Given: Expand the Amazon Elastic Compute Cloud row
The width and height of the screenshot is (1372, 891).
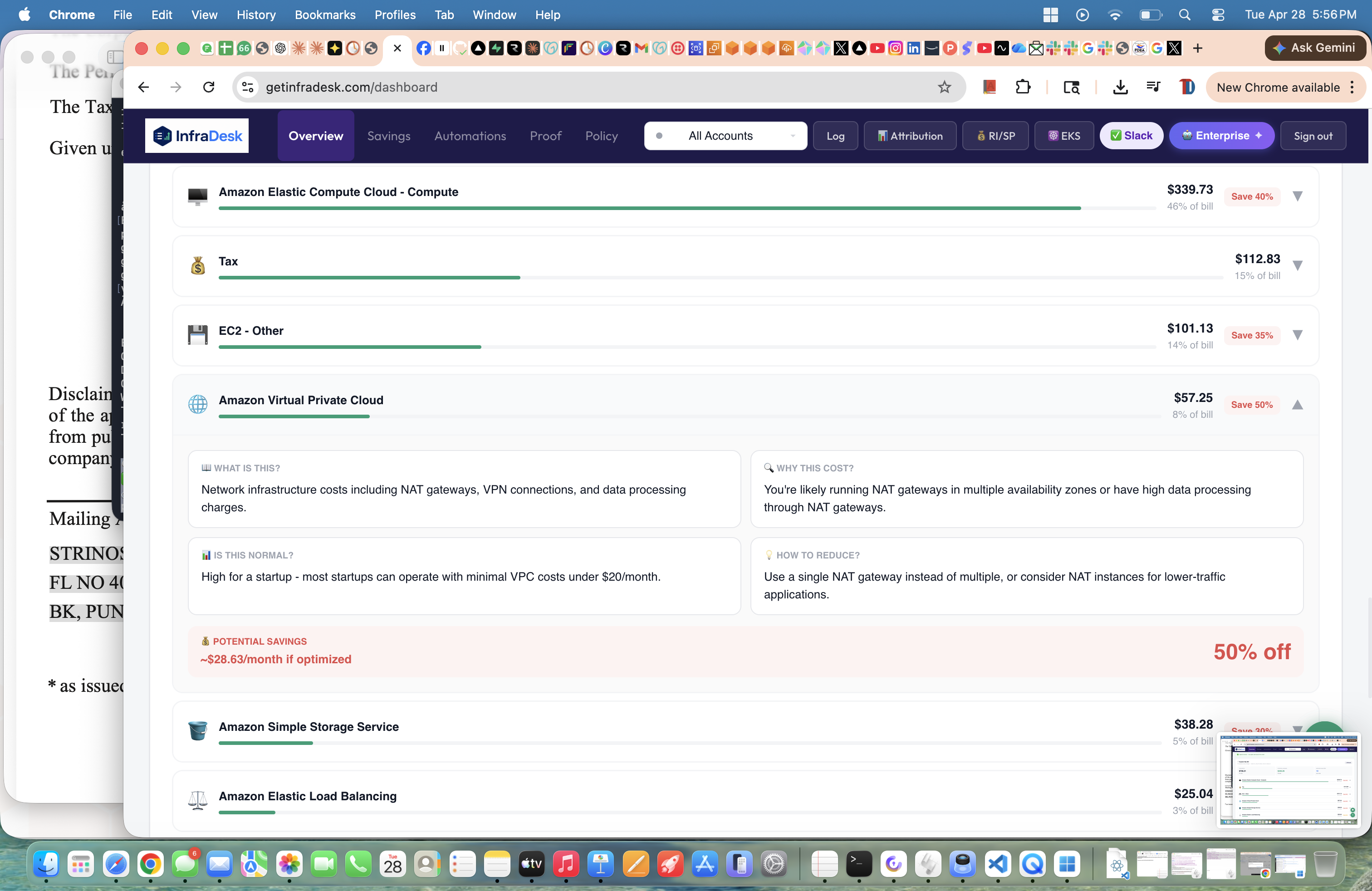Looking at the screenshot, I should pyautogui.click(x=1297, y=196).
